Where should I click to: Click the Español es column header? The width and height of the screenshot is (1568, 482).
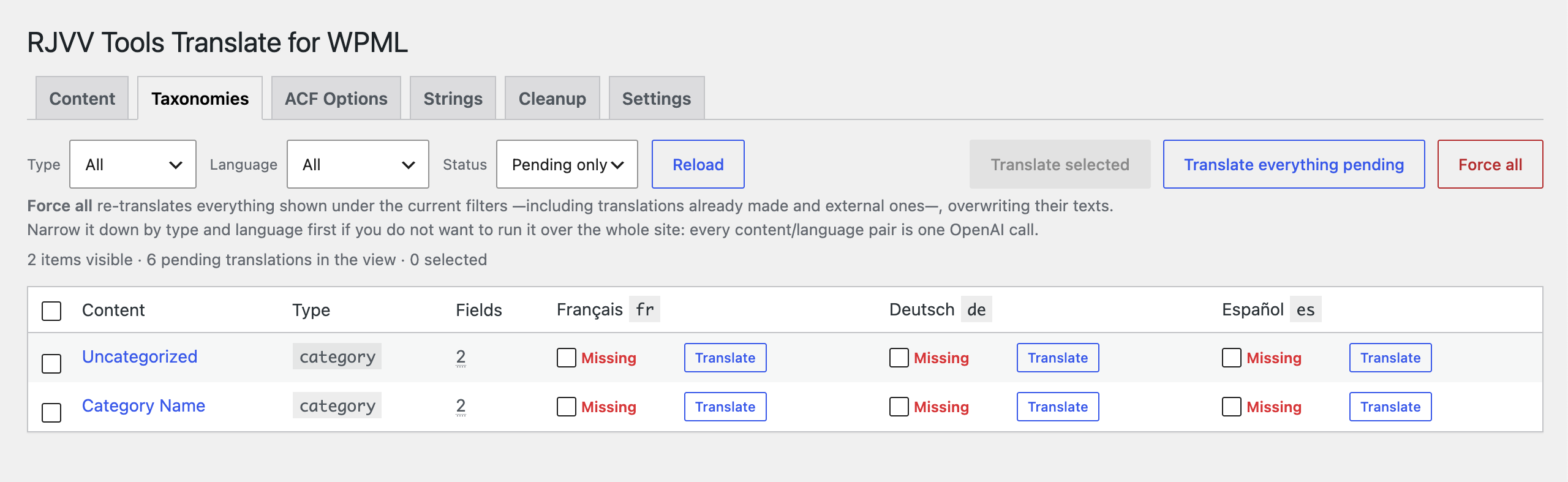point(1272,309)
